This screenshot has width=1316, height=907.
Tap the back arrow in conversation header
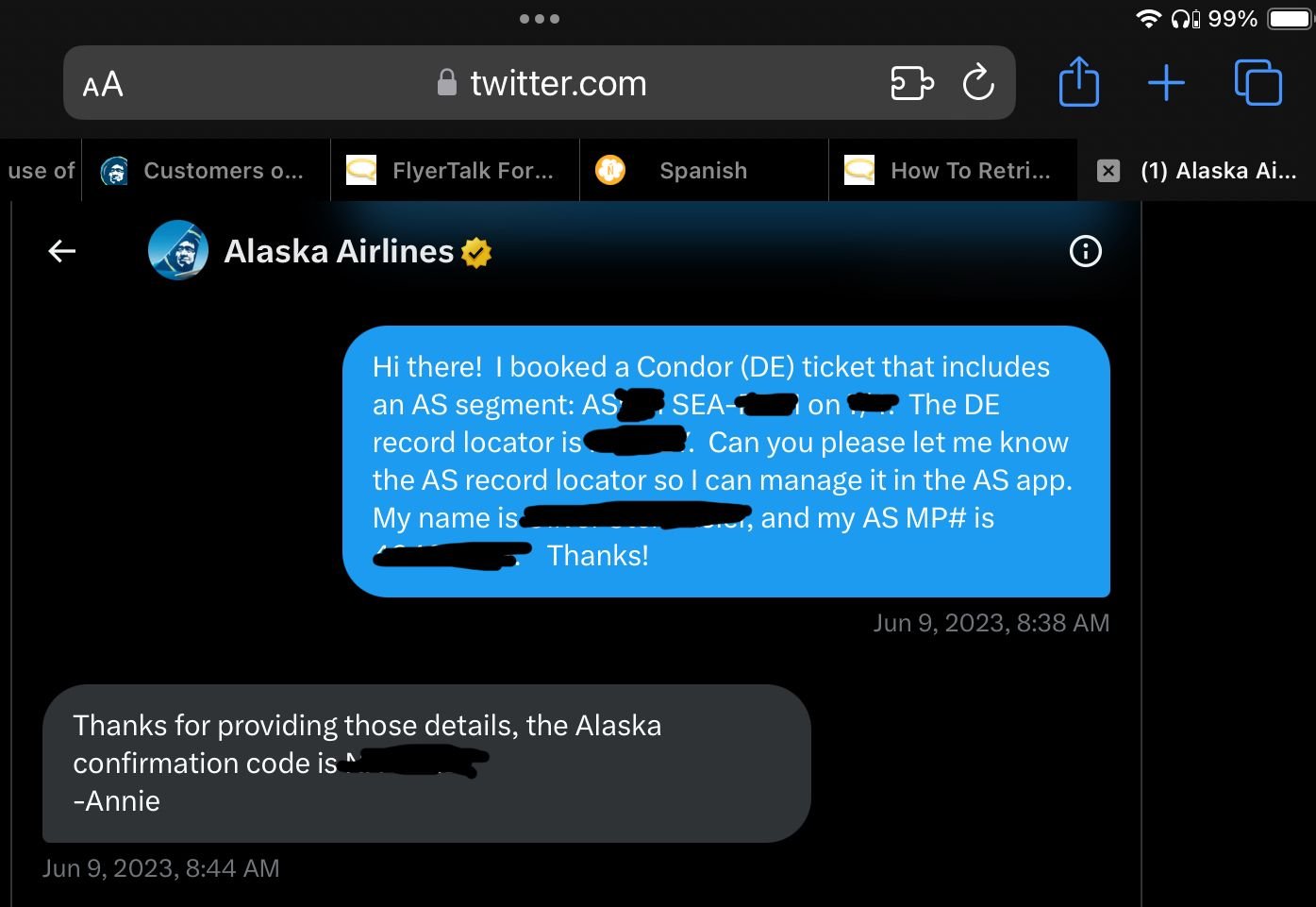click(x=62, y=251)
